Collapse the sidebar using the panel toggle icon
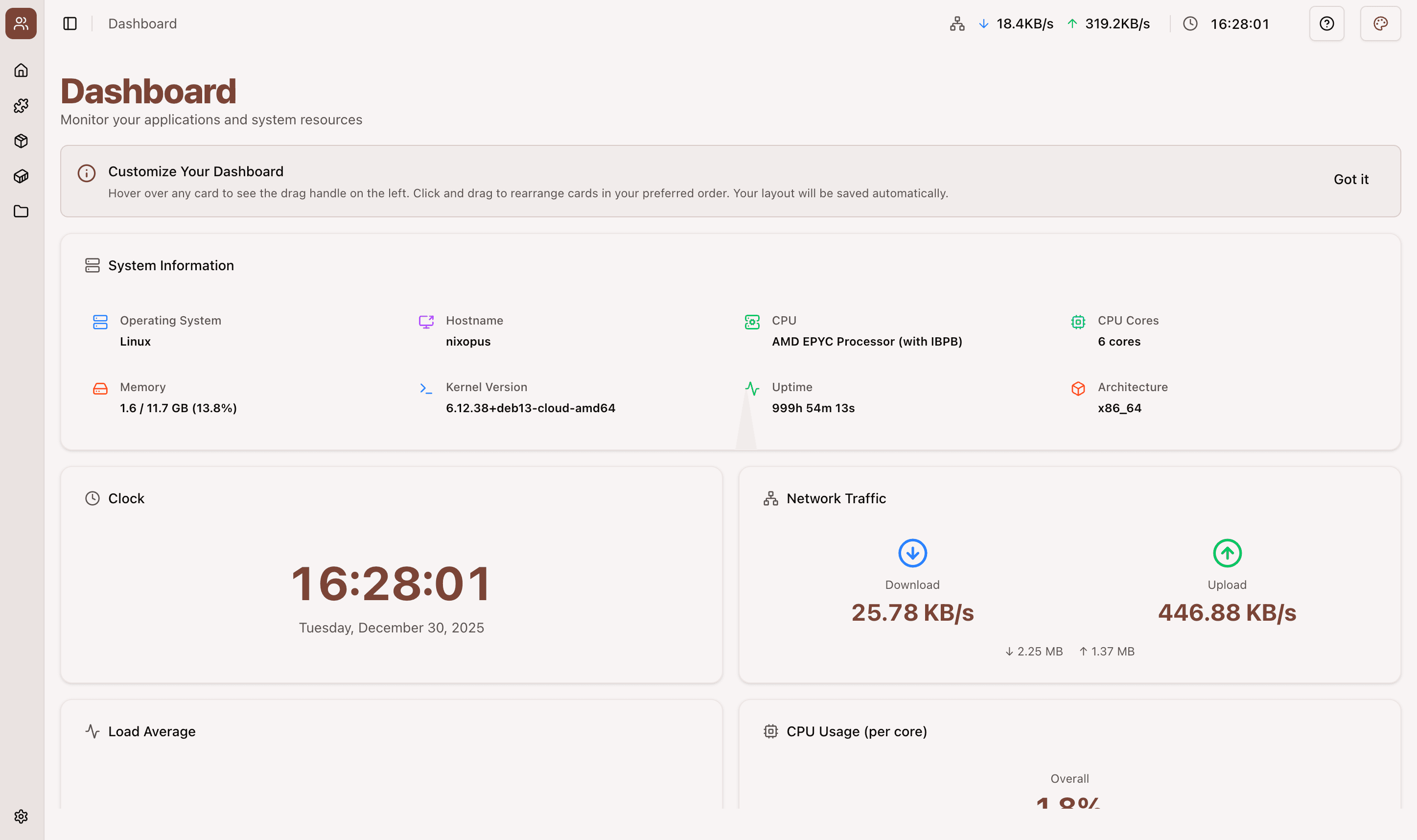The width and height of the screenshot is (1417, 840). tap(70, 23)
